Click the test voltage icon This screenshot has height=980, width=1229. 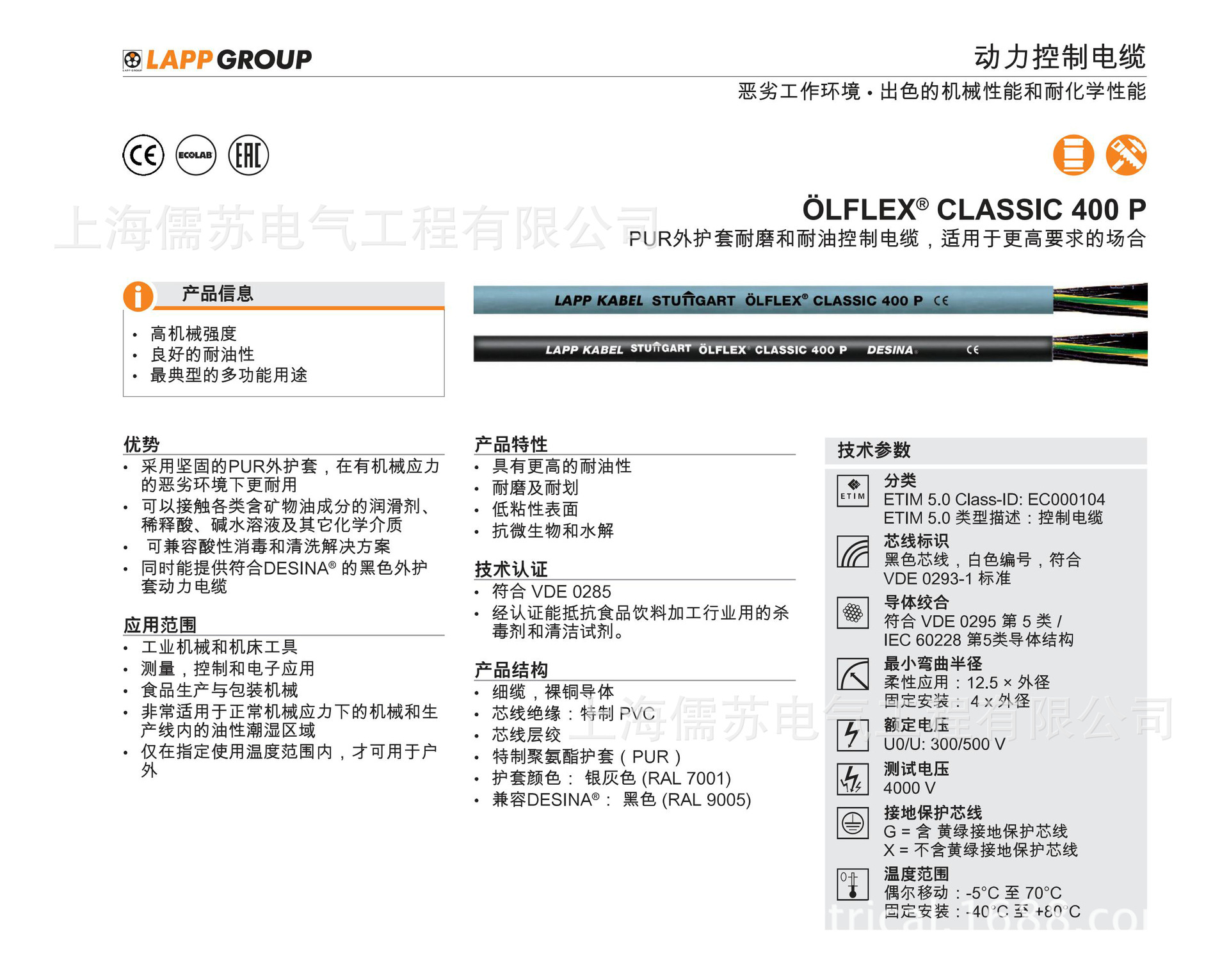coord(853,779)
